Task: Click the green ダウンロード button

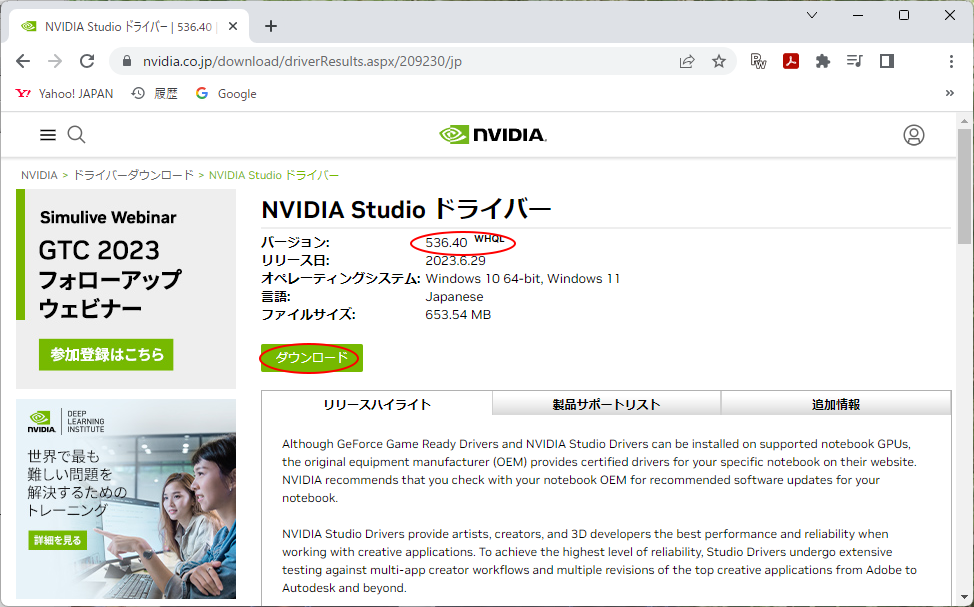Action: [x=312, y=358]
